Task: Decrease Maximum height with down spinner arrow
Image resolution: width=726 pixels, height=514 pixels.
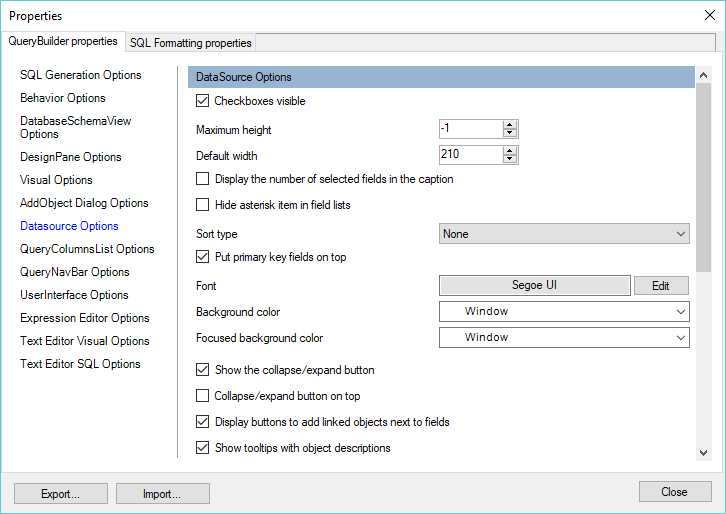Action: [x=510, y=133]
